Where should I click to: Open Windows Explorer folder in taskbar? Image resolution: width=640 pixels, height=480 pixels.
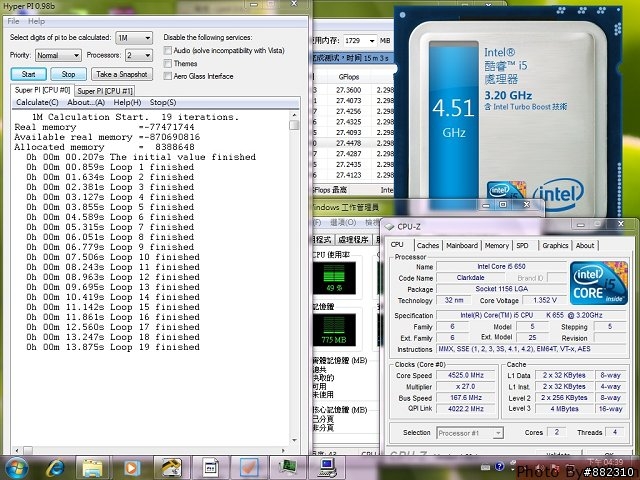pyautogui.click(x=93, y=468)
